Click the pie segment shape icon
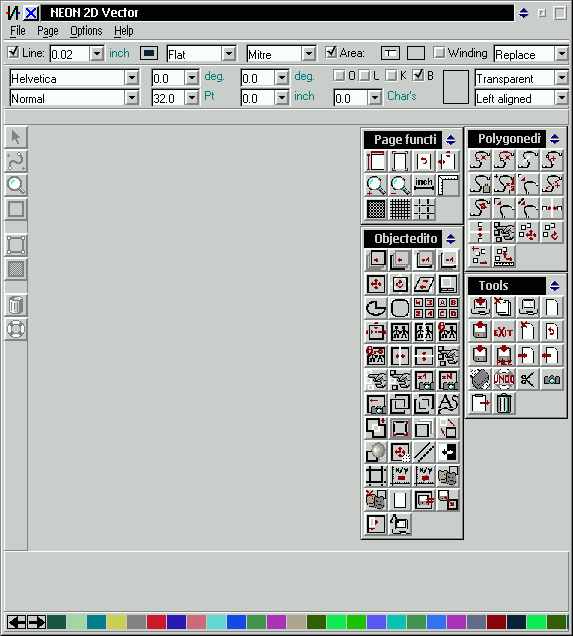The width and height of the screenshot is (573, 636). (x=376, y=308)
